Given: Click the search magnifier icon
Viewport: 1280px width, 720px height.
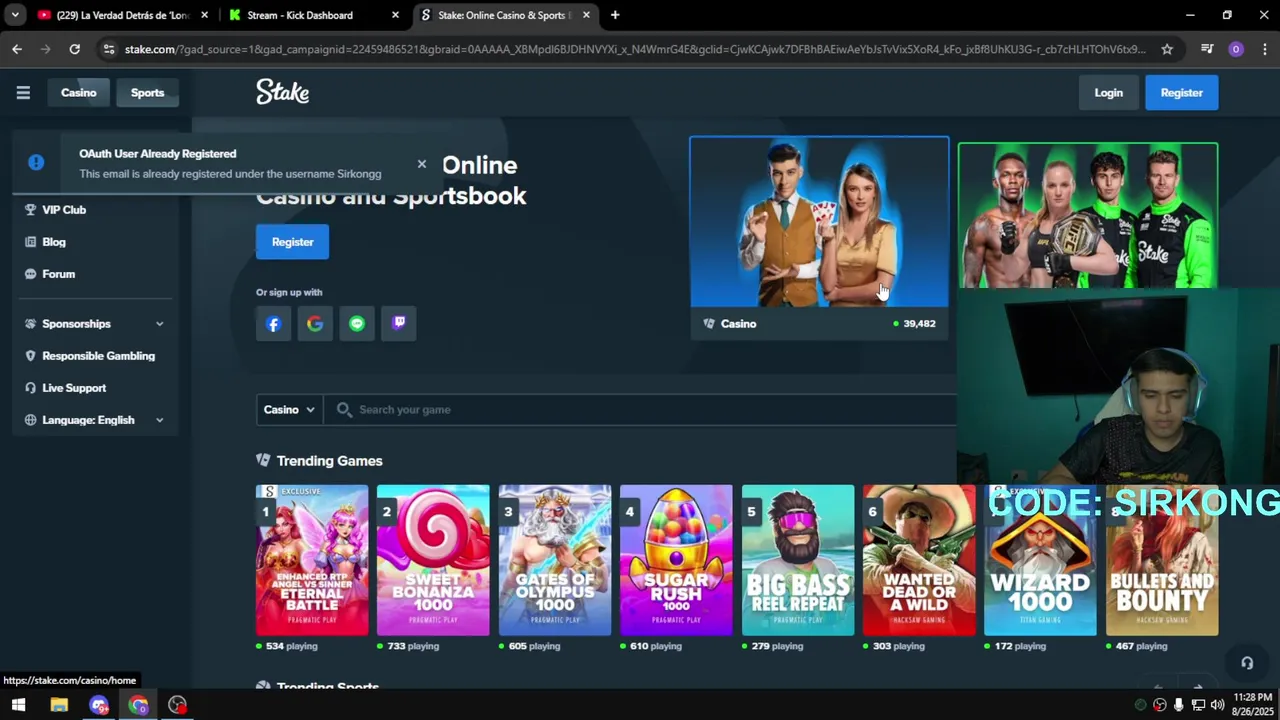Looking at the screenshot, I should [x=344, y=409].
